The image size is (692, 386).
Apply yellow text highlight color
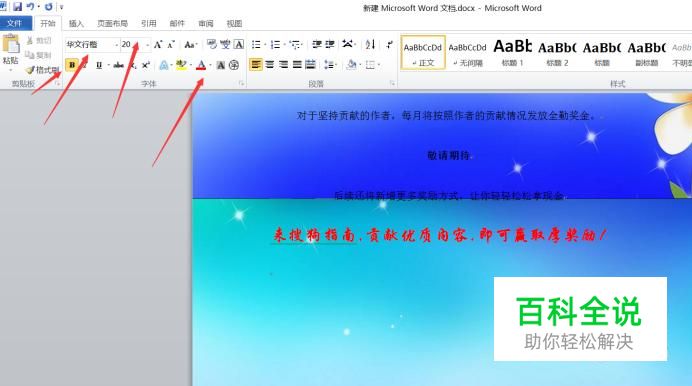[x=181, y=65]
